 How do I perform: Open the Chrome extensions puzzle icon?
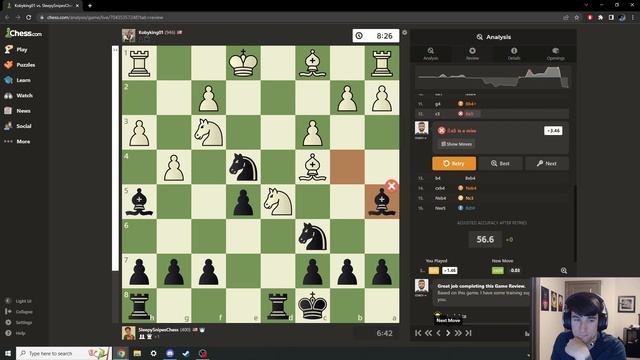point(600,18)
